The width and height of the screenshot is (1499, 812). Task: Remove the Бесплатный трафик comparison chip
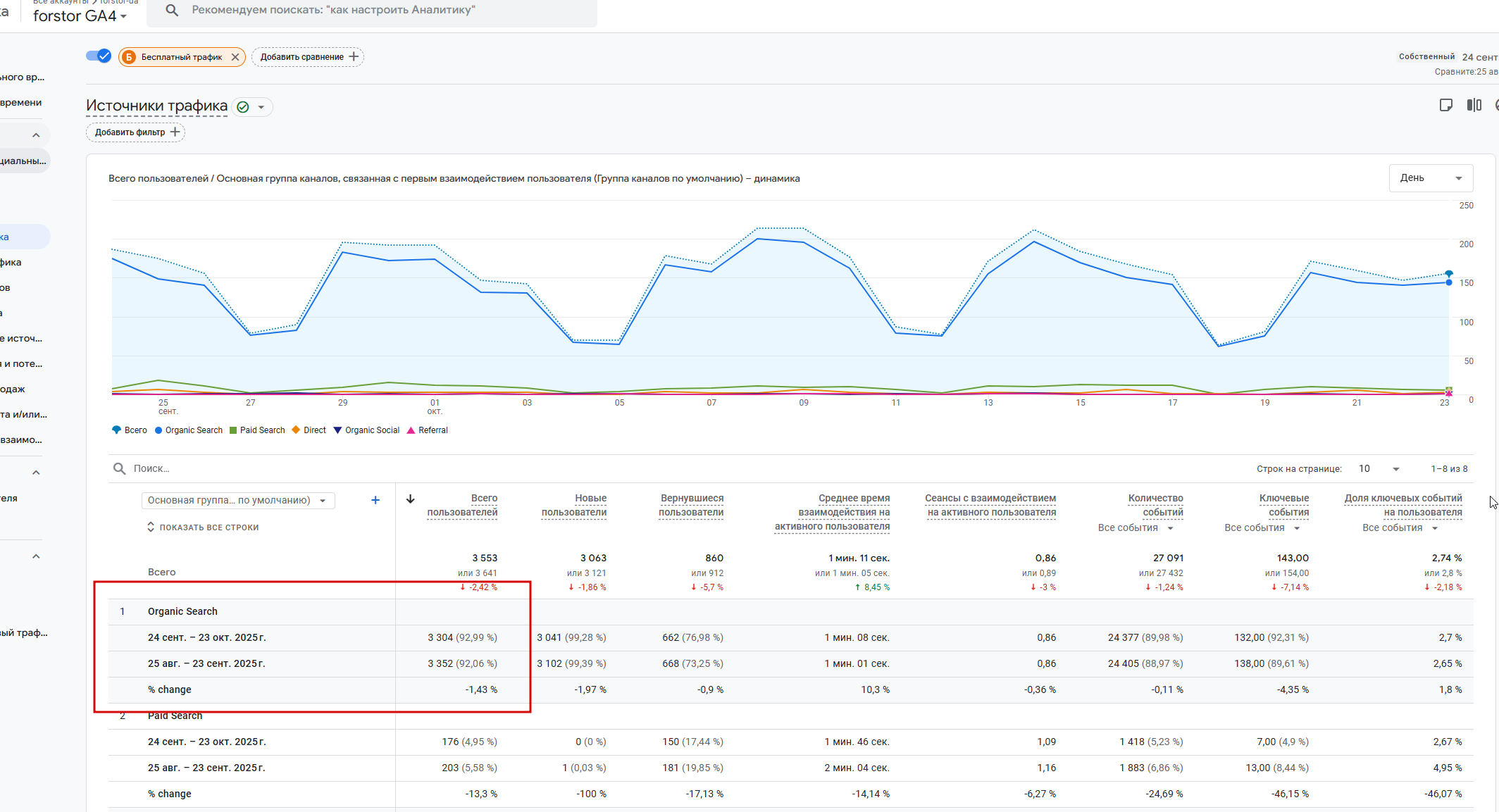[x=235, y=57]
